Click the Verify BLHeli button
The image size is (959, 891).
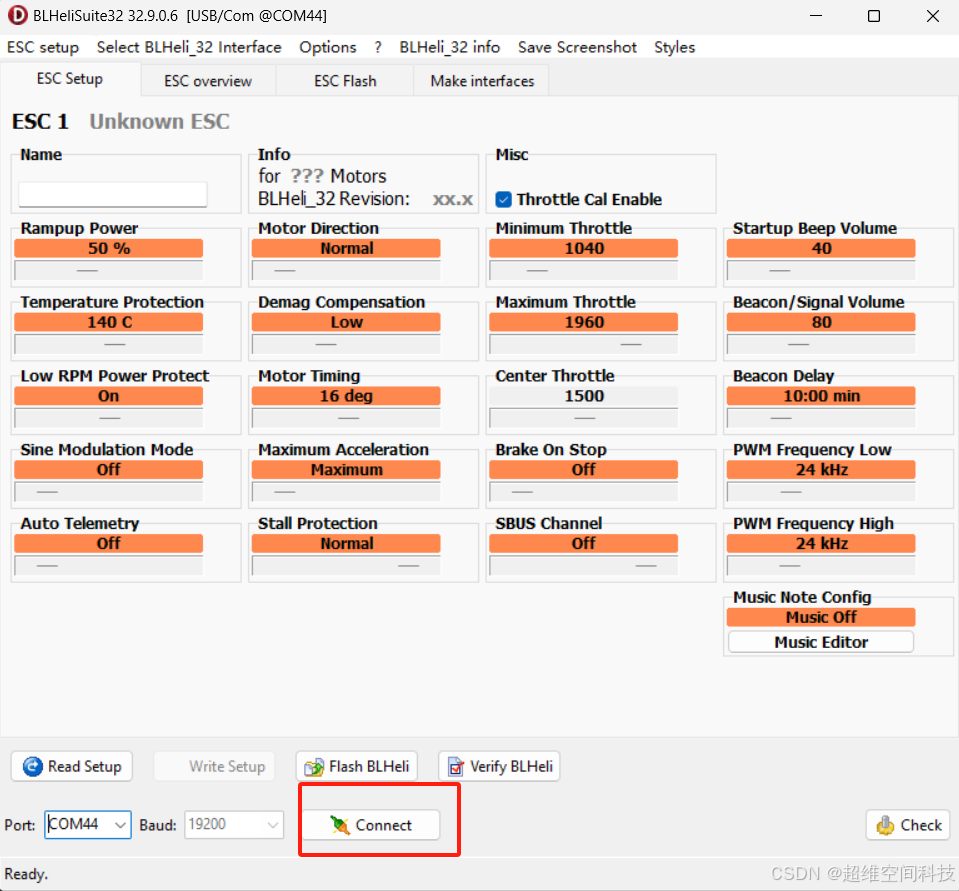[x=499, y=766]
